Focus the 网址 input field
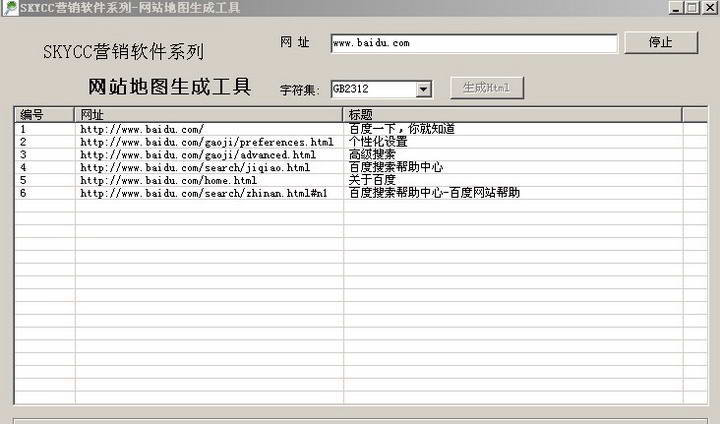 (x=474, y=43)
